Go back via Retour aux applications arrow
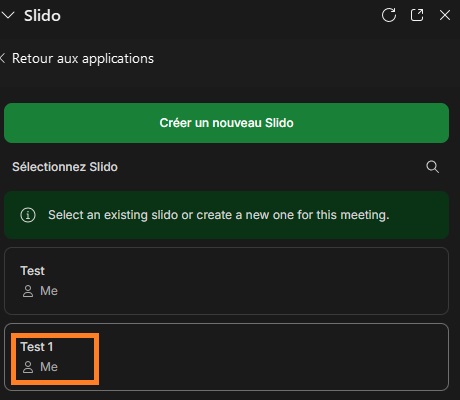Viewport: 460px width, 400px height. coord(3,58)
